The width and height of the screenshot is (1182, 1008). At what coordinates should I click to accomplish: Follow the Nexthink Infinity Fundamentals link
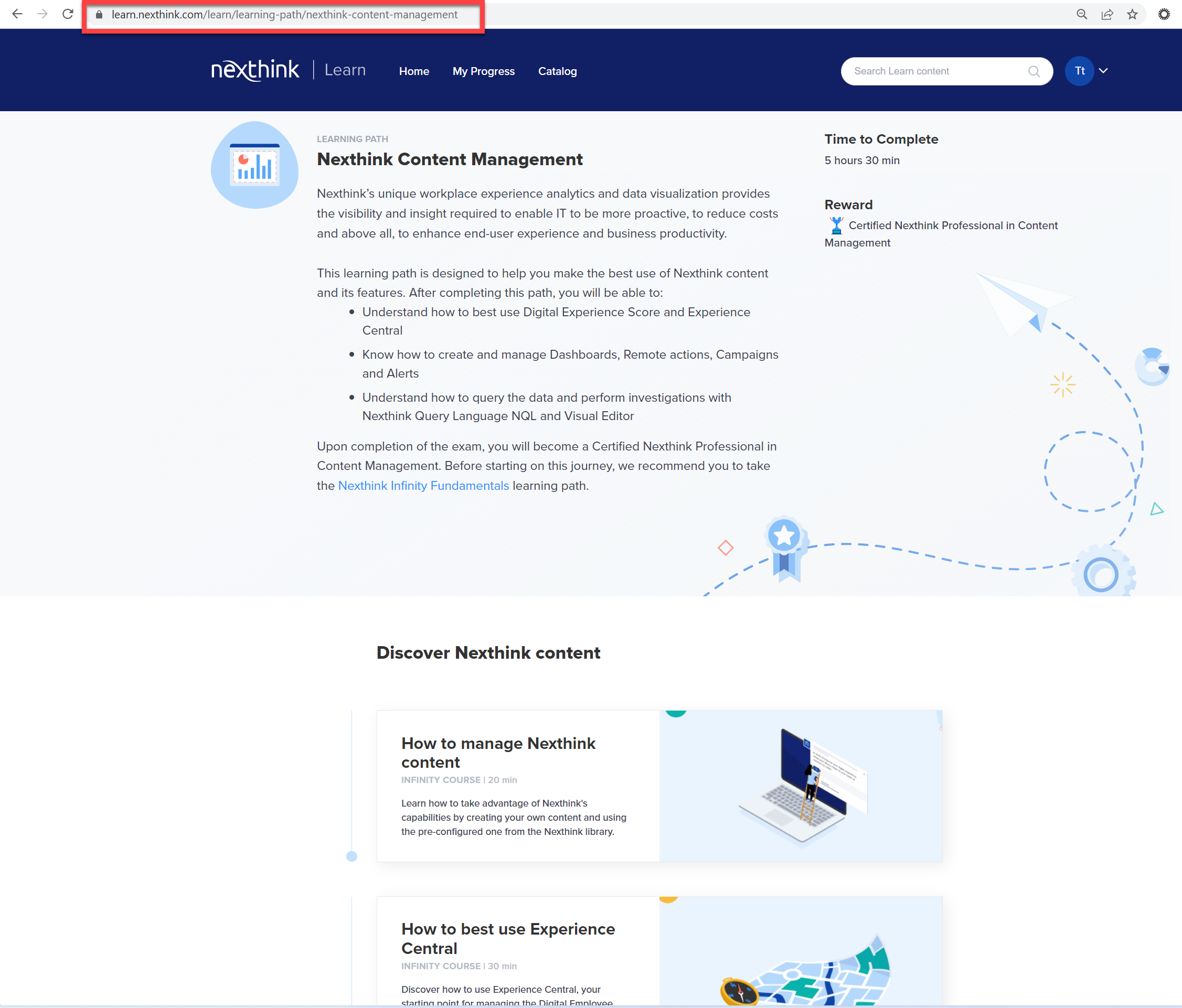pos(423,486)
